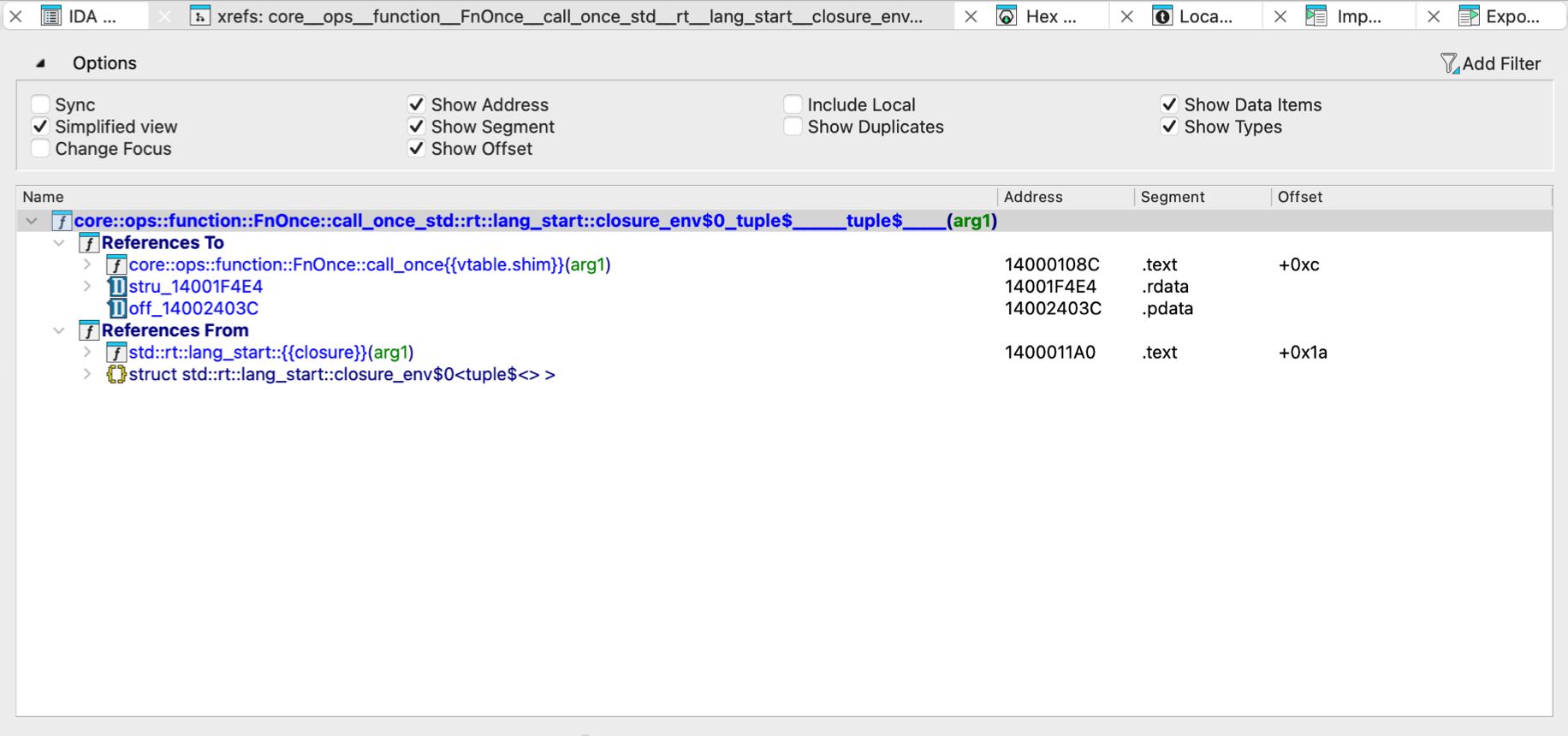The image size is (1568, 736).
Task: Collapse the Options panel triangle
Action: click(40, 63)
